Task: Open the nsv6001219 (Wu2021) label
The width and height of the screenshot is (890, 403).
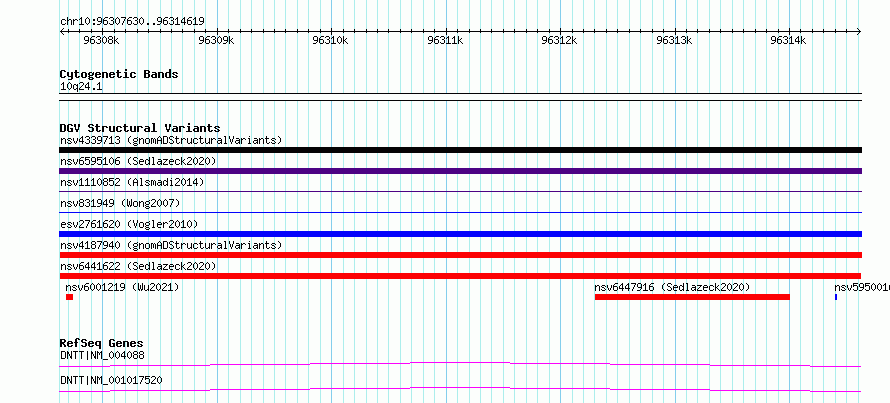Action: pos(123,287)
